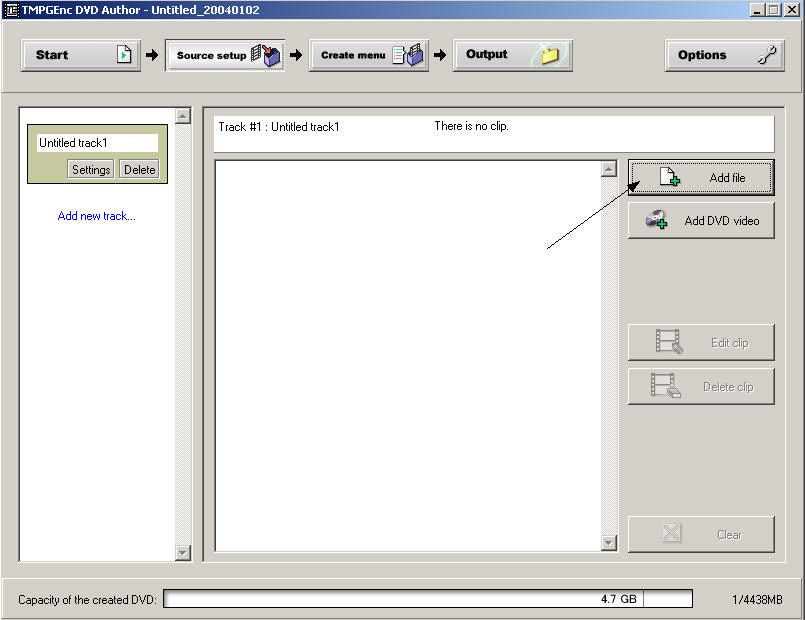This screenshot has width=805, height=620.
Task: Click the Add file button
Action: [701, 178]
